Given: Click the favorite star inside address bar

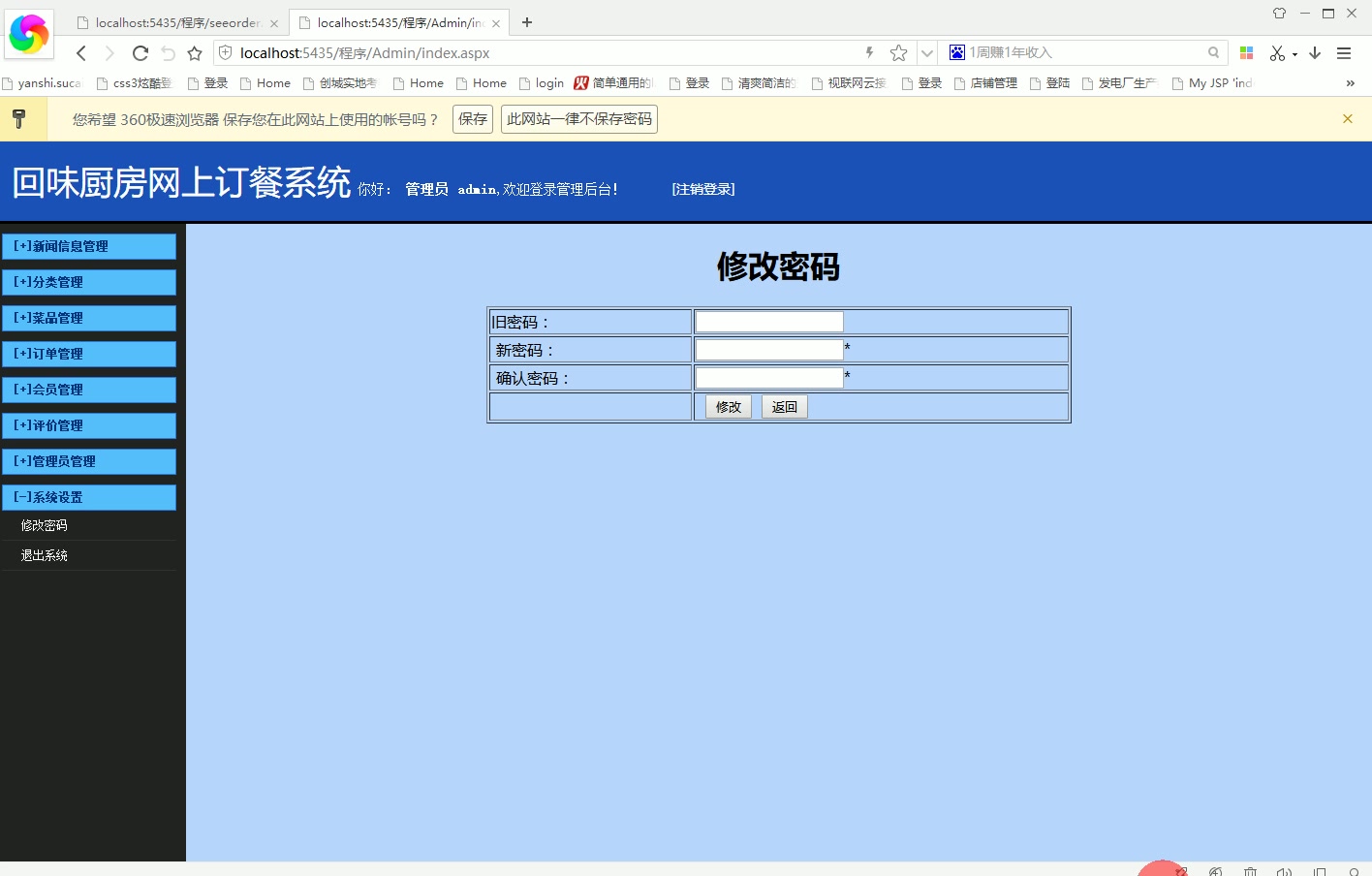Looking at the screenshot, I should tap(899, 52).
